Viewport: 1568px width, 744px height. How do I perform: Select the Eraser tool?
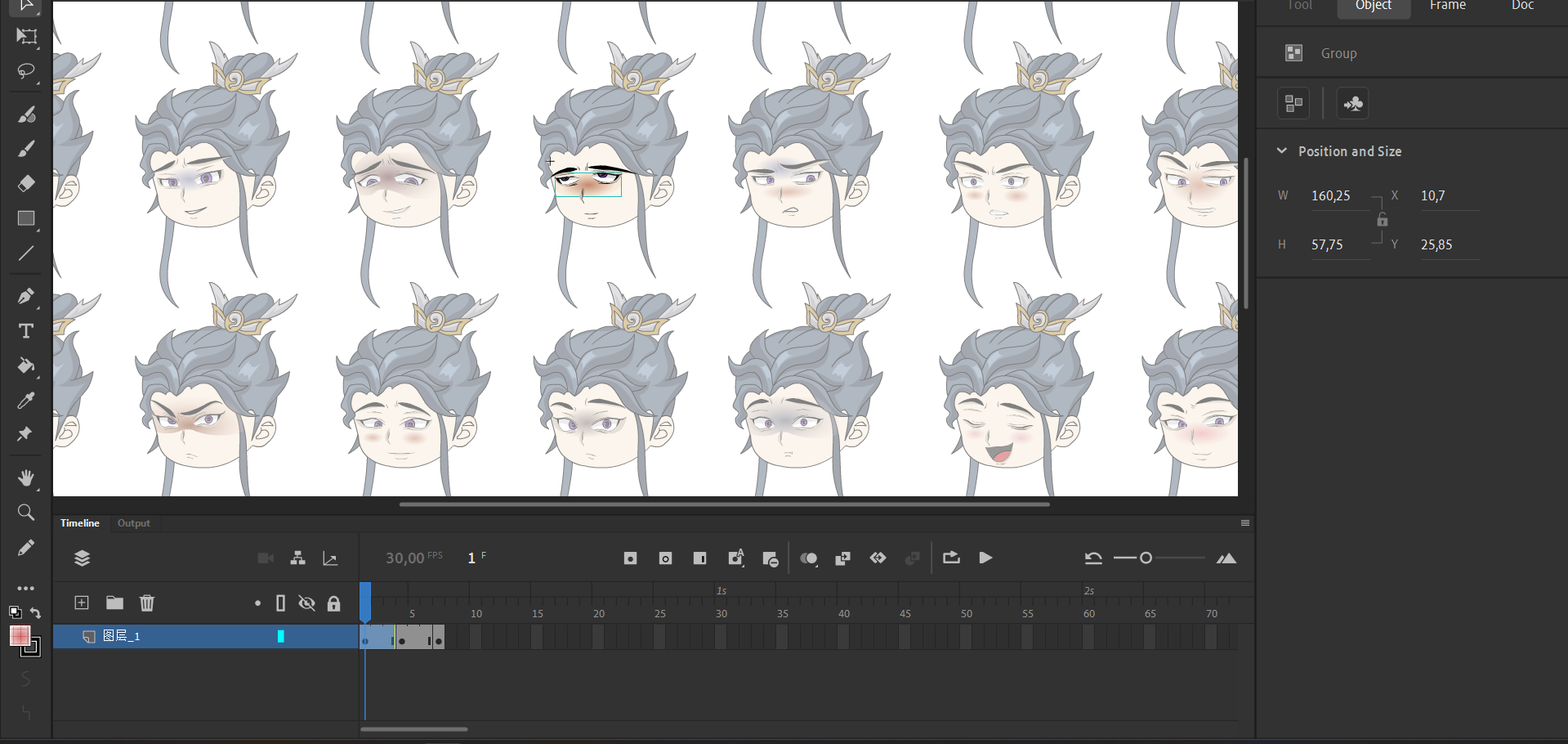[26, 183]
